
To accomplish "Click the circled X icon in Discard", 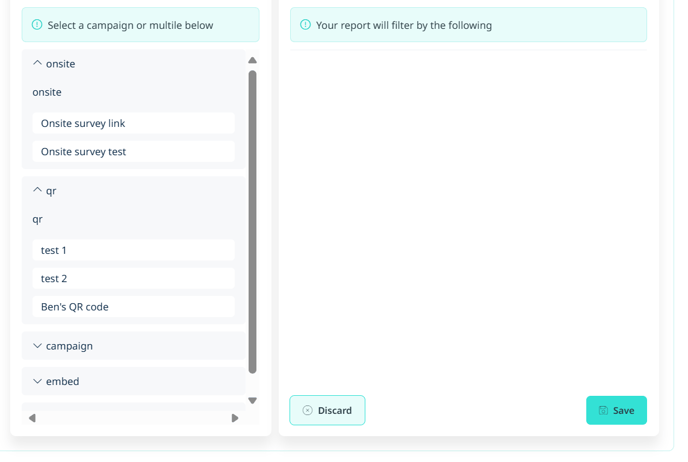I will tap(308, 410).
